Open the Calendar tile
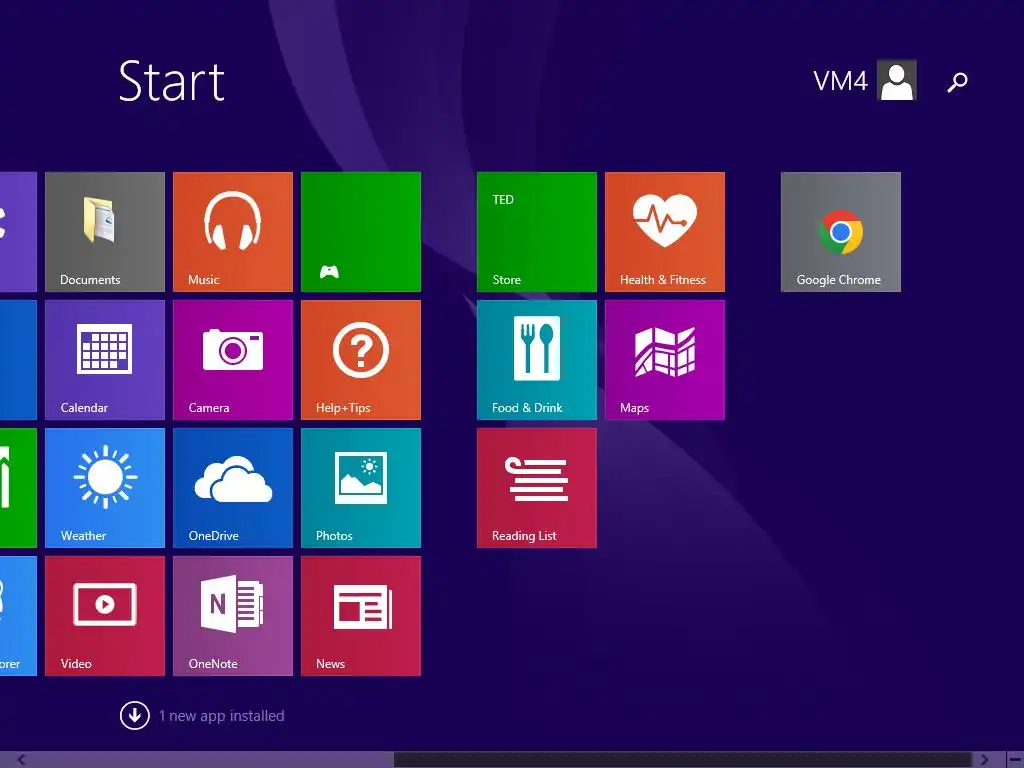 tap(104, 360)
